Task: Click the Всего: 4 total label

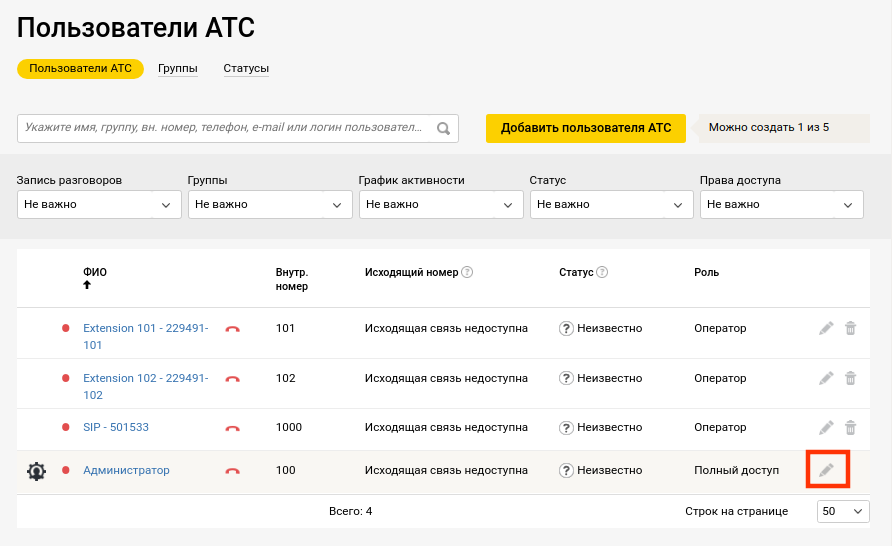Action: tap(350, 511)
